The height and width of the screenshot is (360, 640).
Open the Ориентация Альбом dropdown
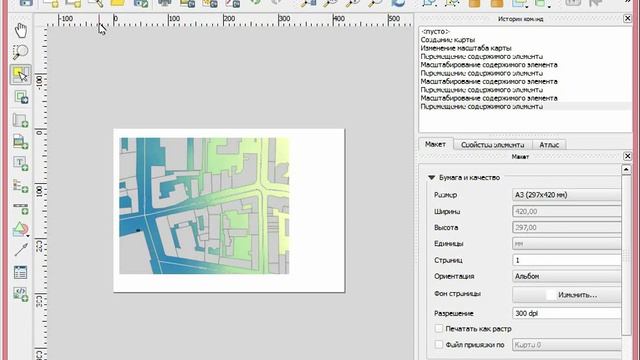click(x=567, y=276)
